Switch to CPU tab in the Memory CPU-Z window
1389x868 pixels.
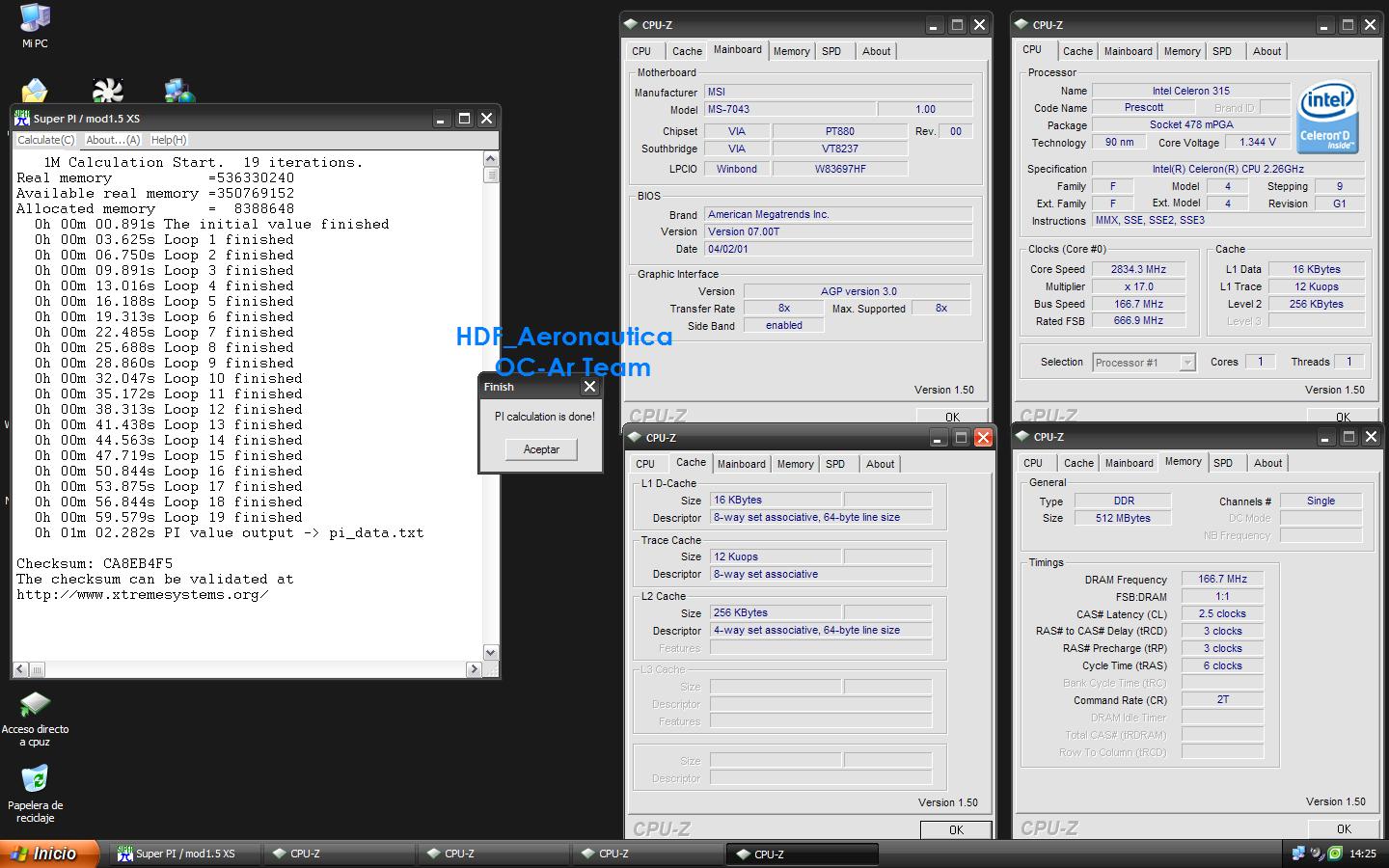point(1033,463)
